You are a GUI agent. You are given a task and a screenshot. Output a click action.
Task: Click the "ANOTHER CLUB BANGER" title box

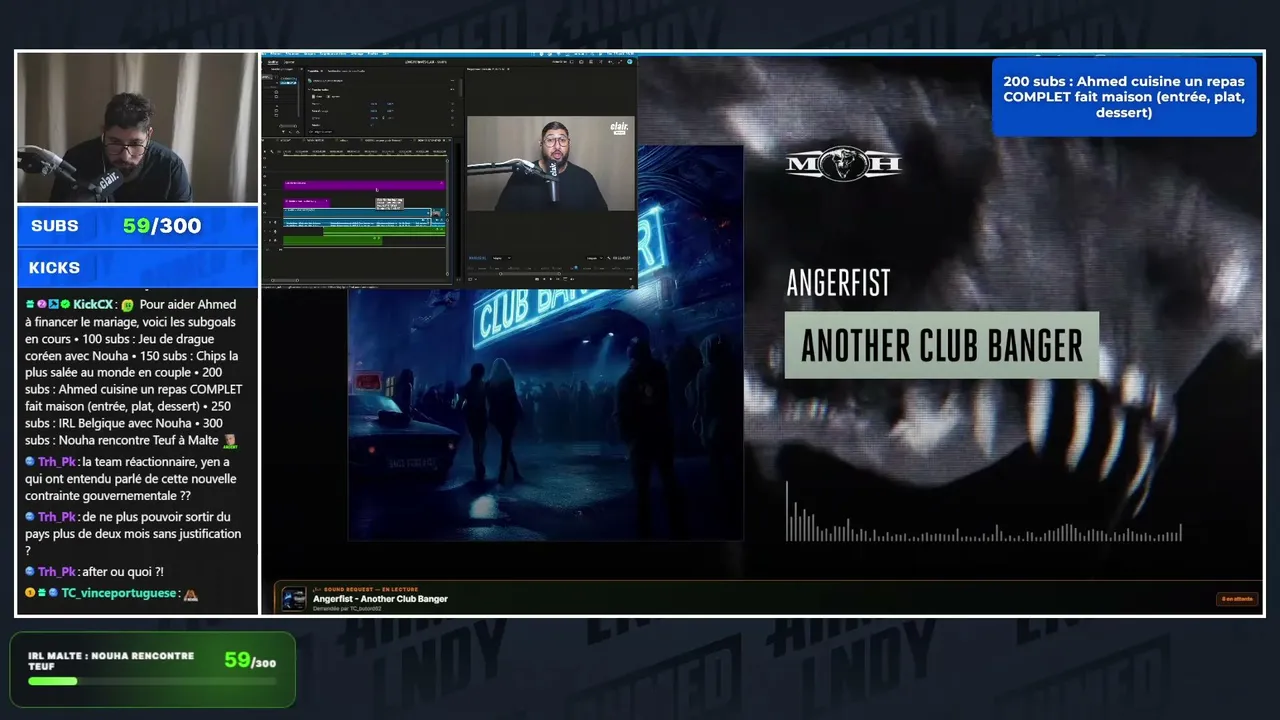942,345
